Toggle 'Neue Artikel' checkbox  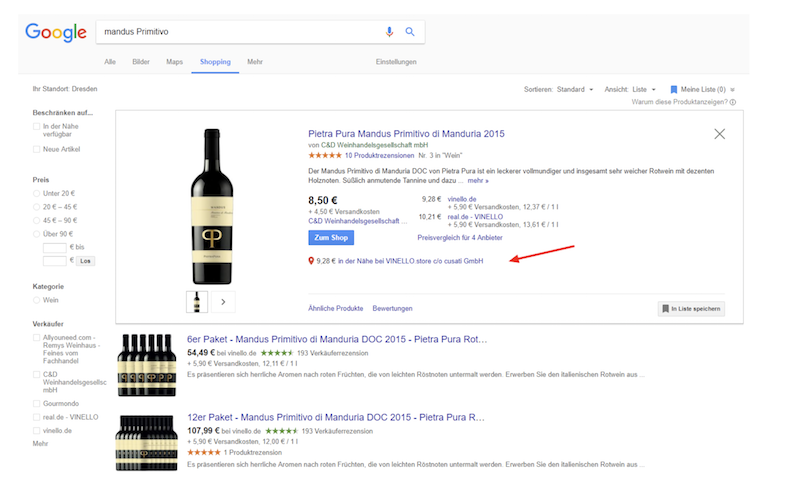click(36, 149)
